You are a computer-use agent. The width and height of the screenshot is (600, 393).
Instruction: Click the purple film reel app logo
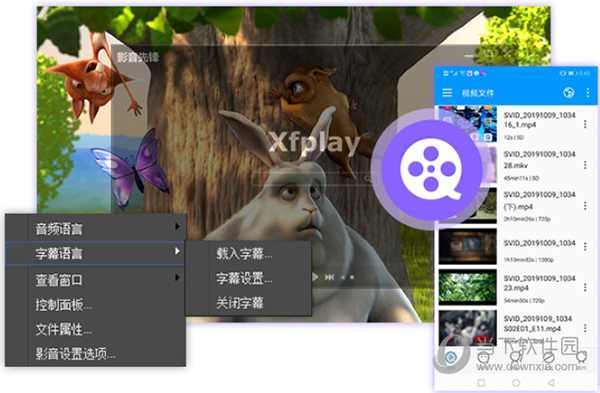coord(431,169)
